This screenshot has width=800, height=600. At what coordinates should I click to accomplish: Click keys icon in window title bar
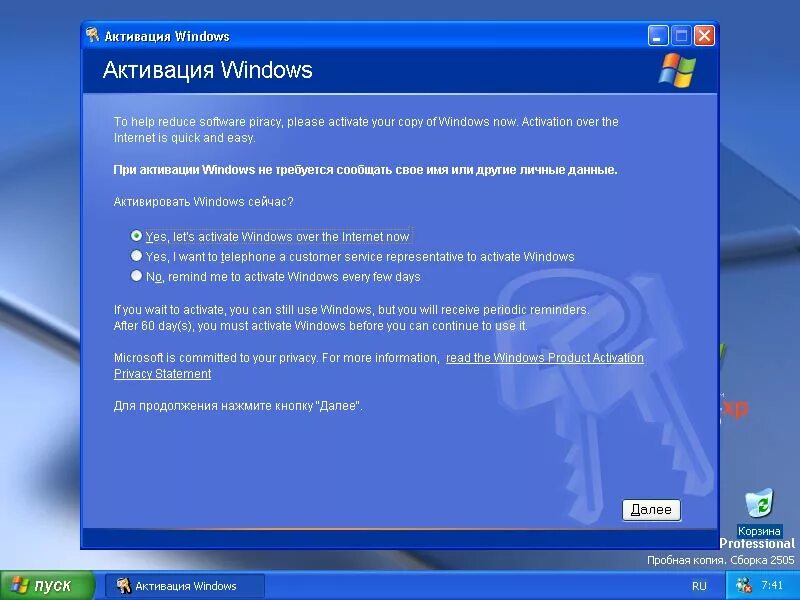[x=92, y=35]
